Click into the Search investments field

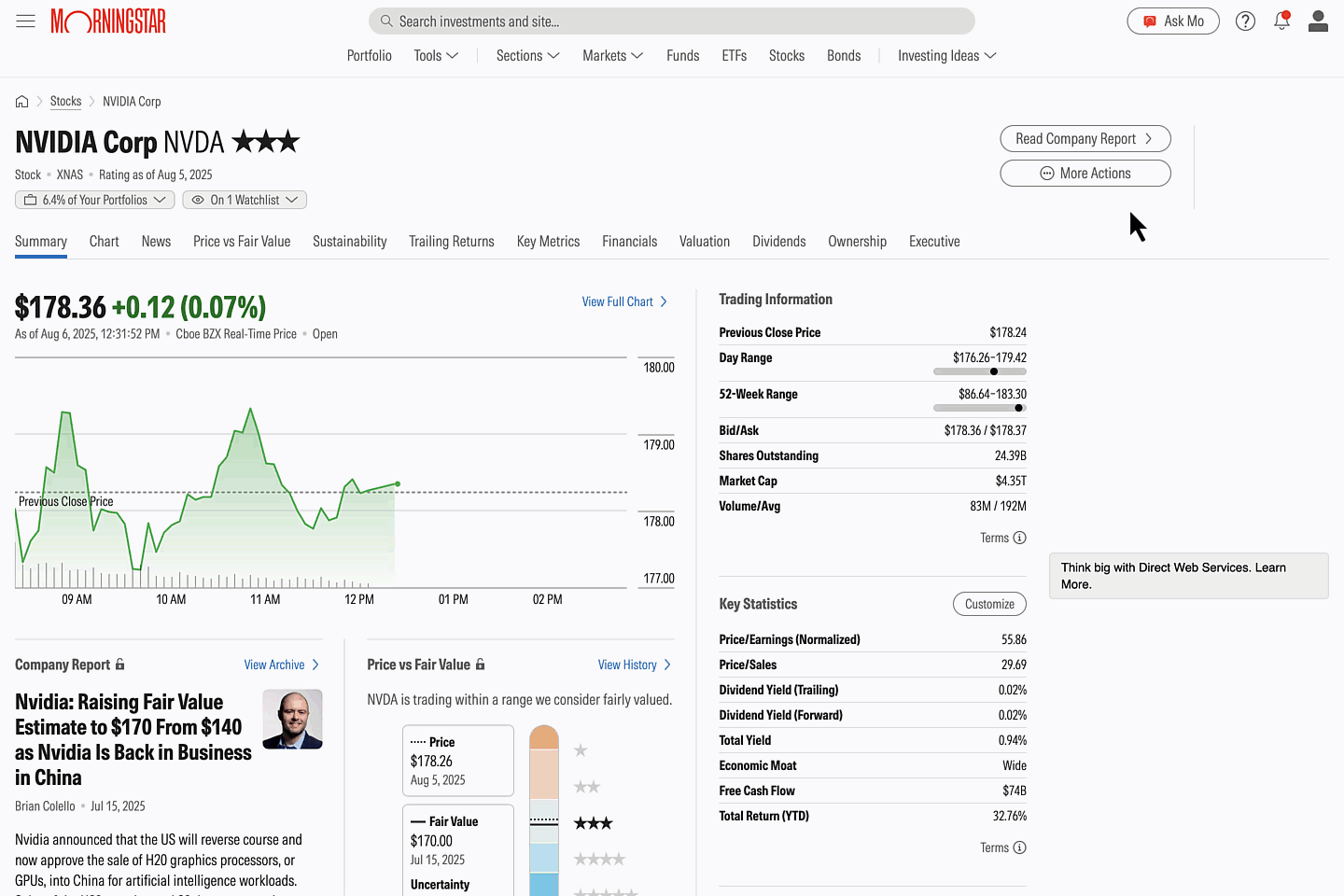click(x=672, y=21)
